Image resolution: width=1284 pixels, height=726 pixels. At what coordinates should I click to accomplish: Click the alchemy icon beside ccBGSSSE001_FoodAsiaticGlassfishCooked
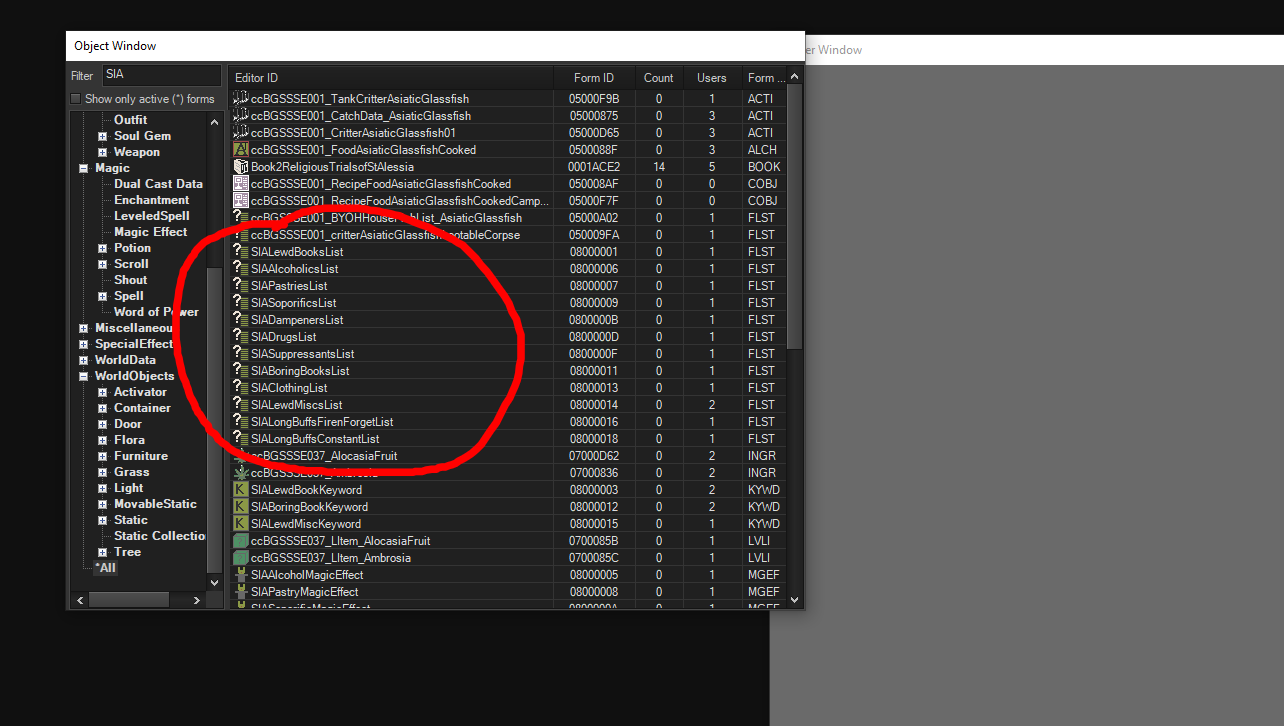[x=240, y=149]
